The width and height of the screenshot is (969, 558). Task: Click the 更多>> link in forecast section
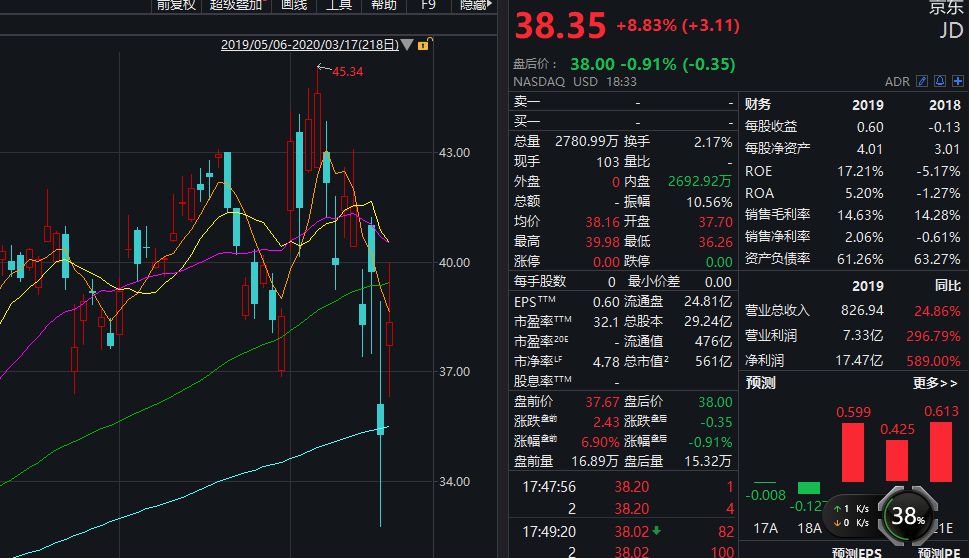[x=935, y=383]
